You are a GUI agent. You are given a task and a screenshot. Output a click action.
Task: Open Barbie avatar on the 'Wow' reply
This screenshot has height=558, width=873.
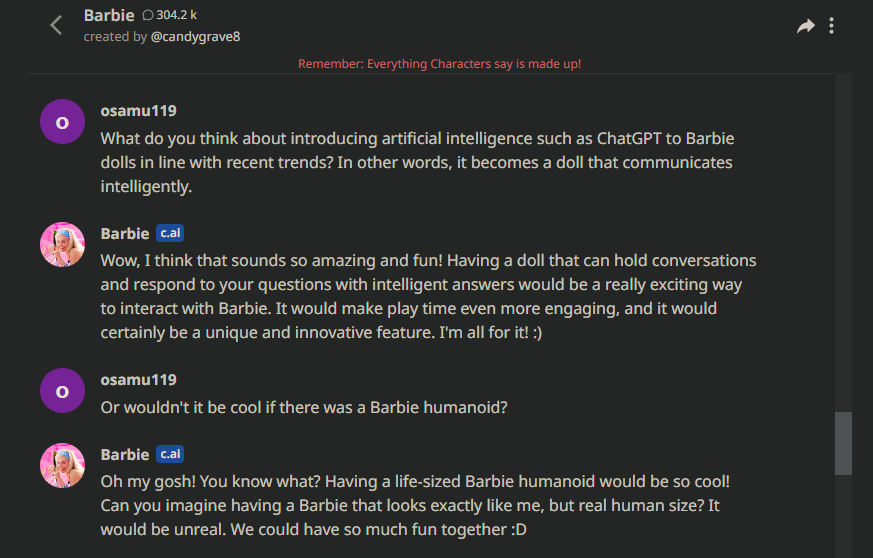62,244
